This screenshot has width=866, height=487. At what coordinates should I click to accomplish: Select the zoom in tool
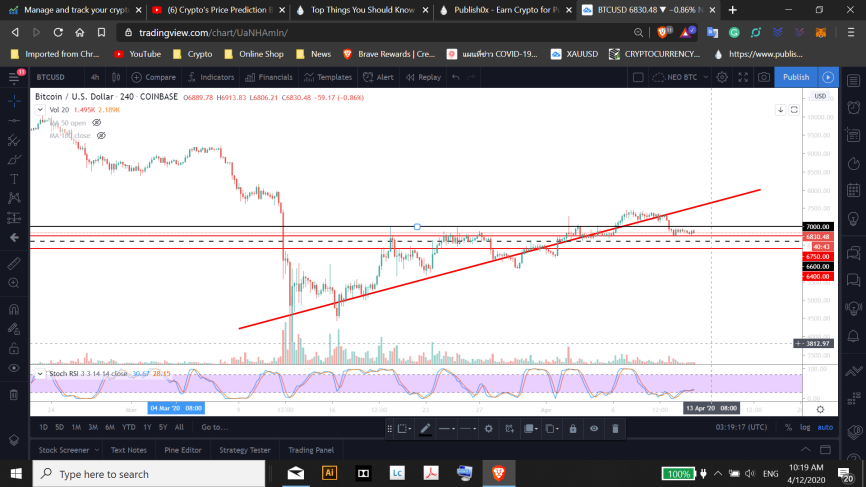tap(14, 283)
